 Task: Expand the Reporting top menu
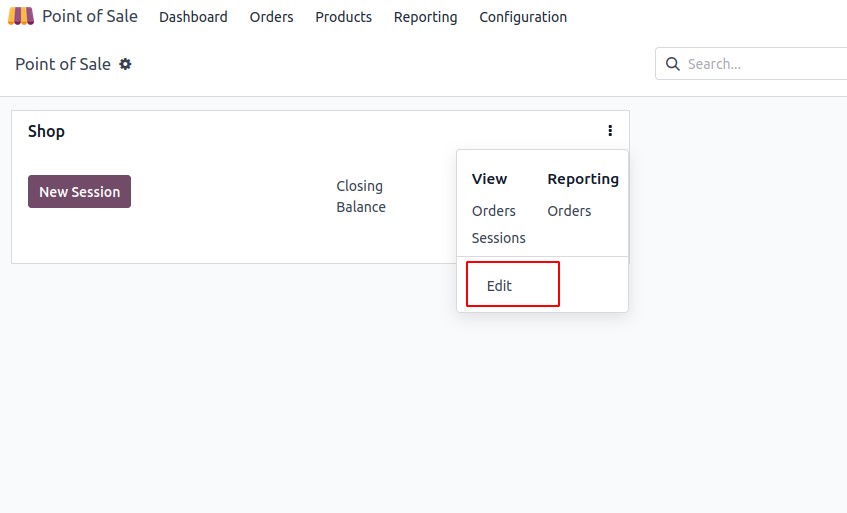coord(425,17)
